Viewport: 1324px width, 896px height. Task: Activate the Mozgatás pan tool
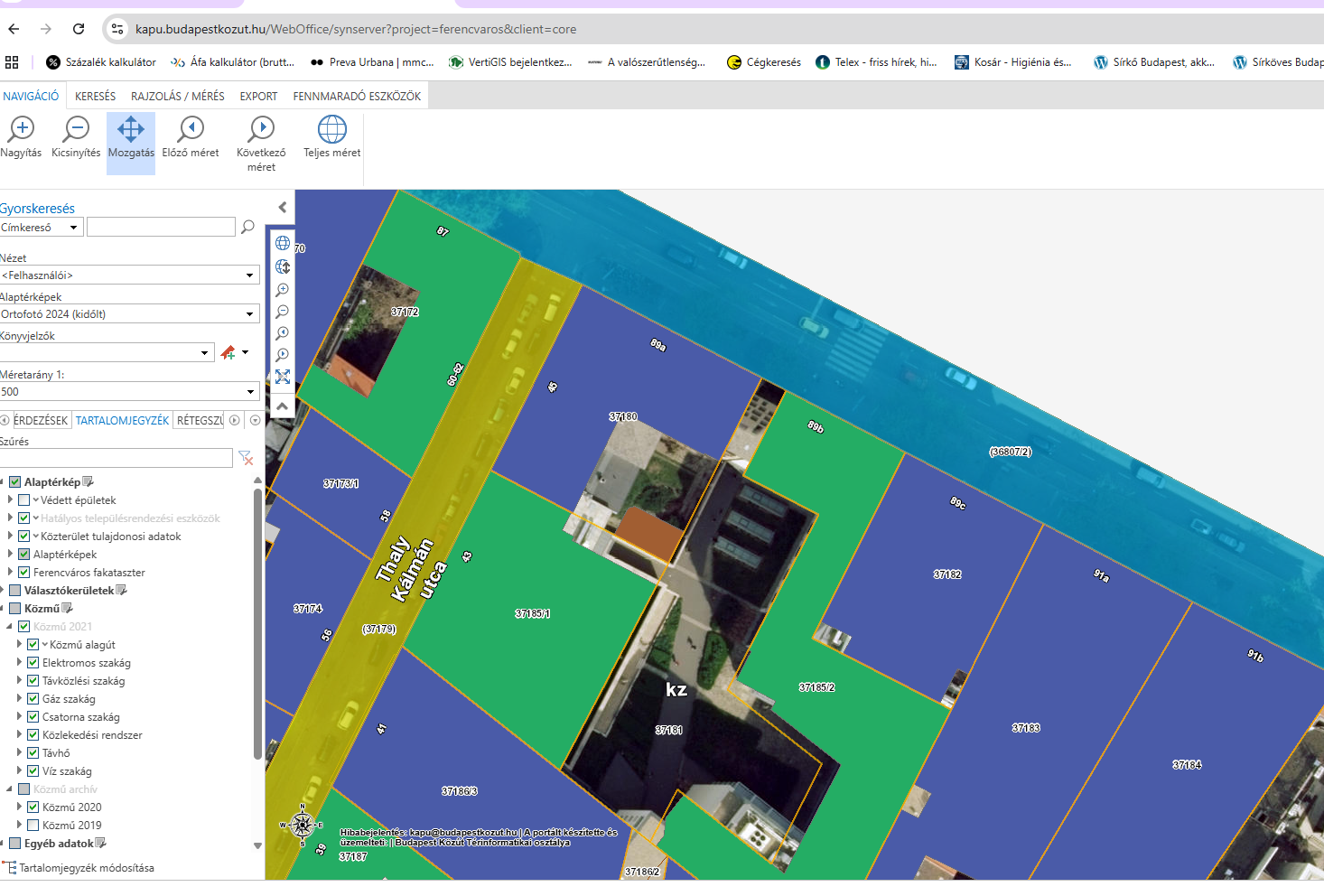[131, 138]
